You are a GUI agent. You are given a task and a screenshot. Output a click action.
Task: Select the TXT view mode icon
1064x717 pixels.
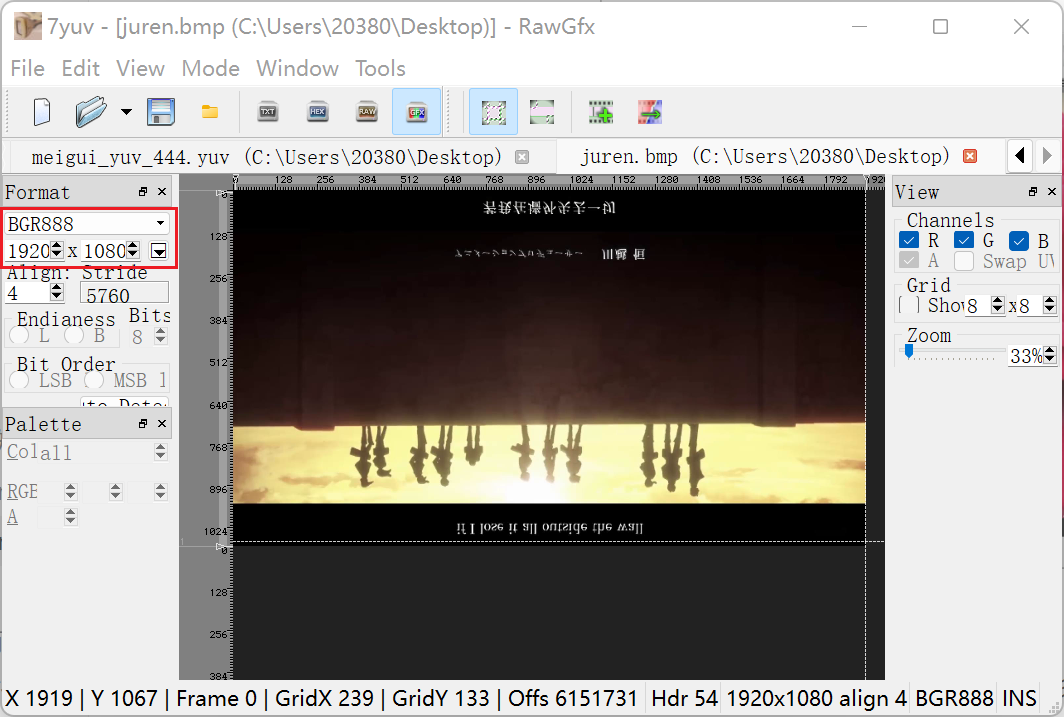coord(267,112)
